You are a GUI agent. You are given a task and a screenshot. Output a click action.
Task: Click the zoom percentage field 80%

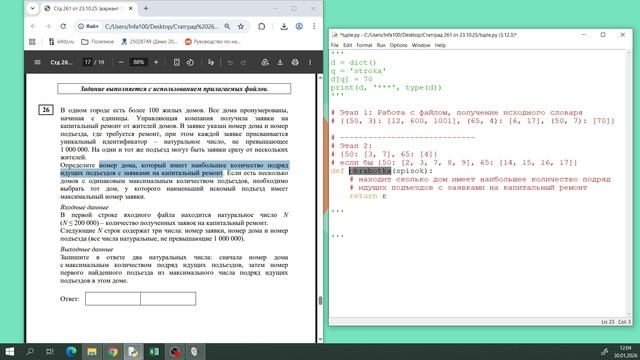click(139, 62)
